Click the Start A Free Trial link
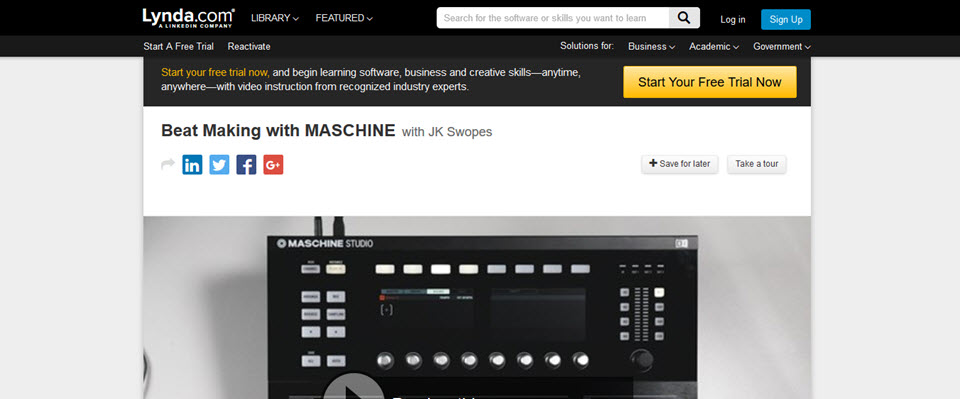 tap(179, 47)
